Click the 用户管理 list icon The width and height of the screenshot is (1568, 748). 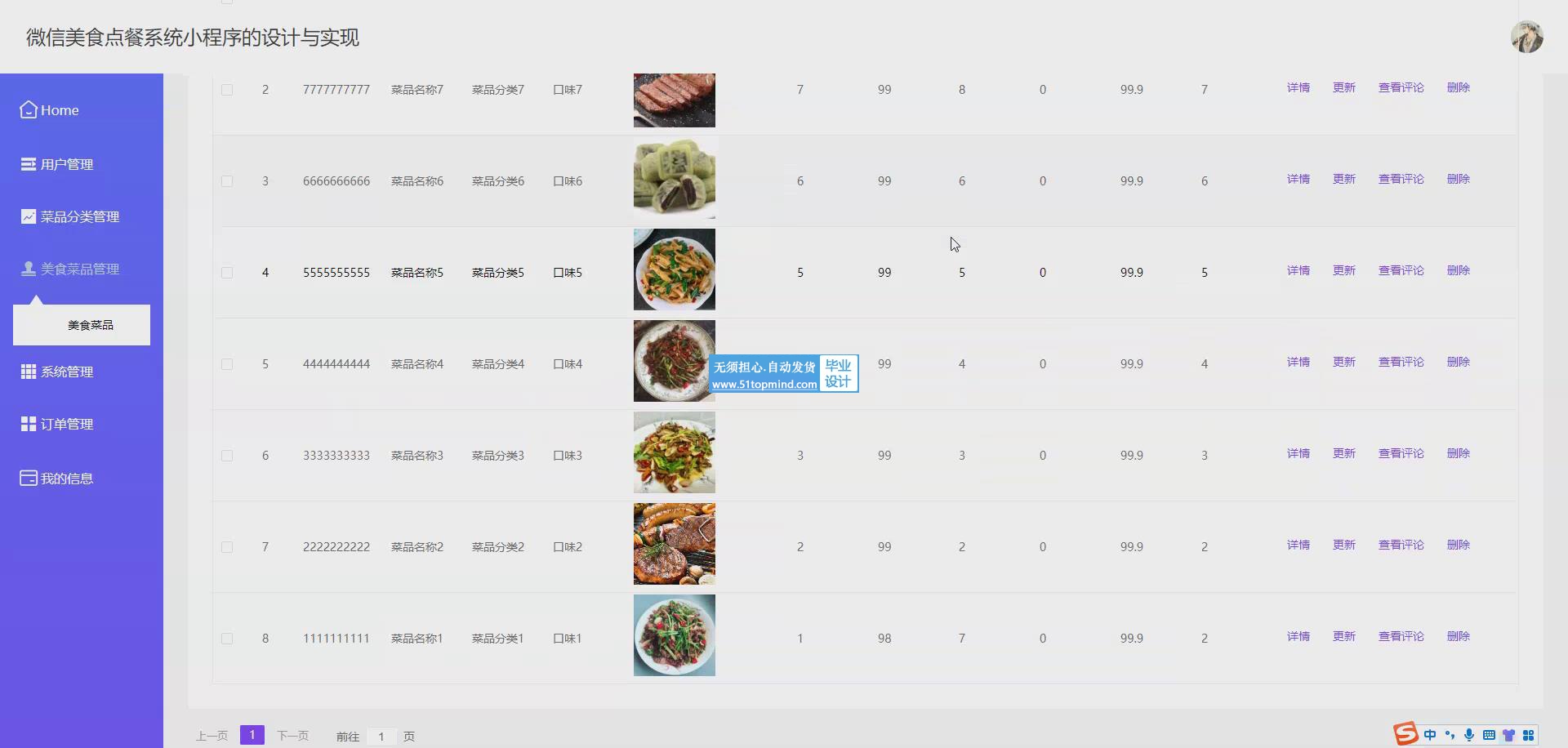click(29, 164)
